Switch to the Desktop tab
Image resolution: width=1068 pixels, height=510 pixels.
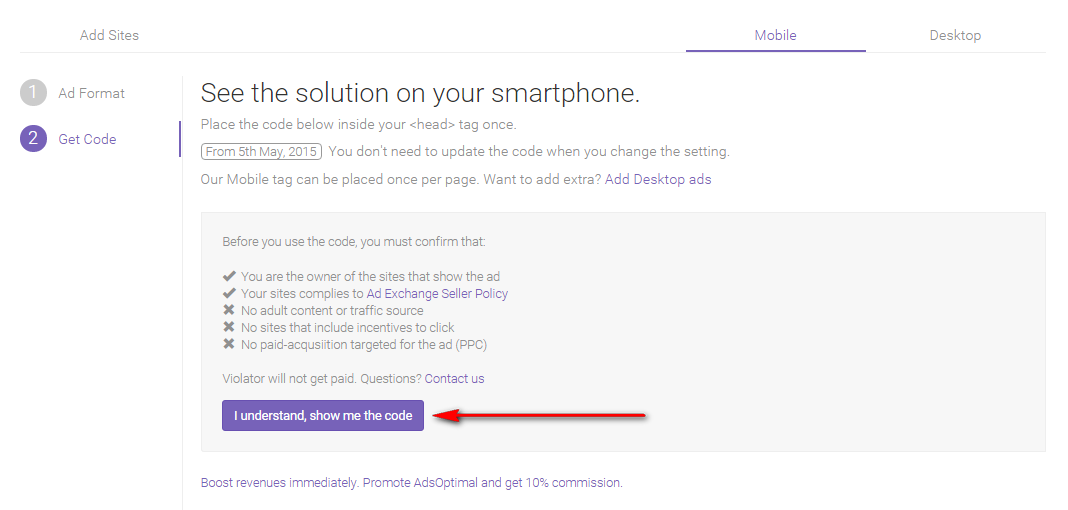(955, 35)
